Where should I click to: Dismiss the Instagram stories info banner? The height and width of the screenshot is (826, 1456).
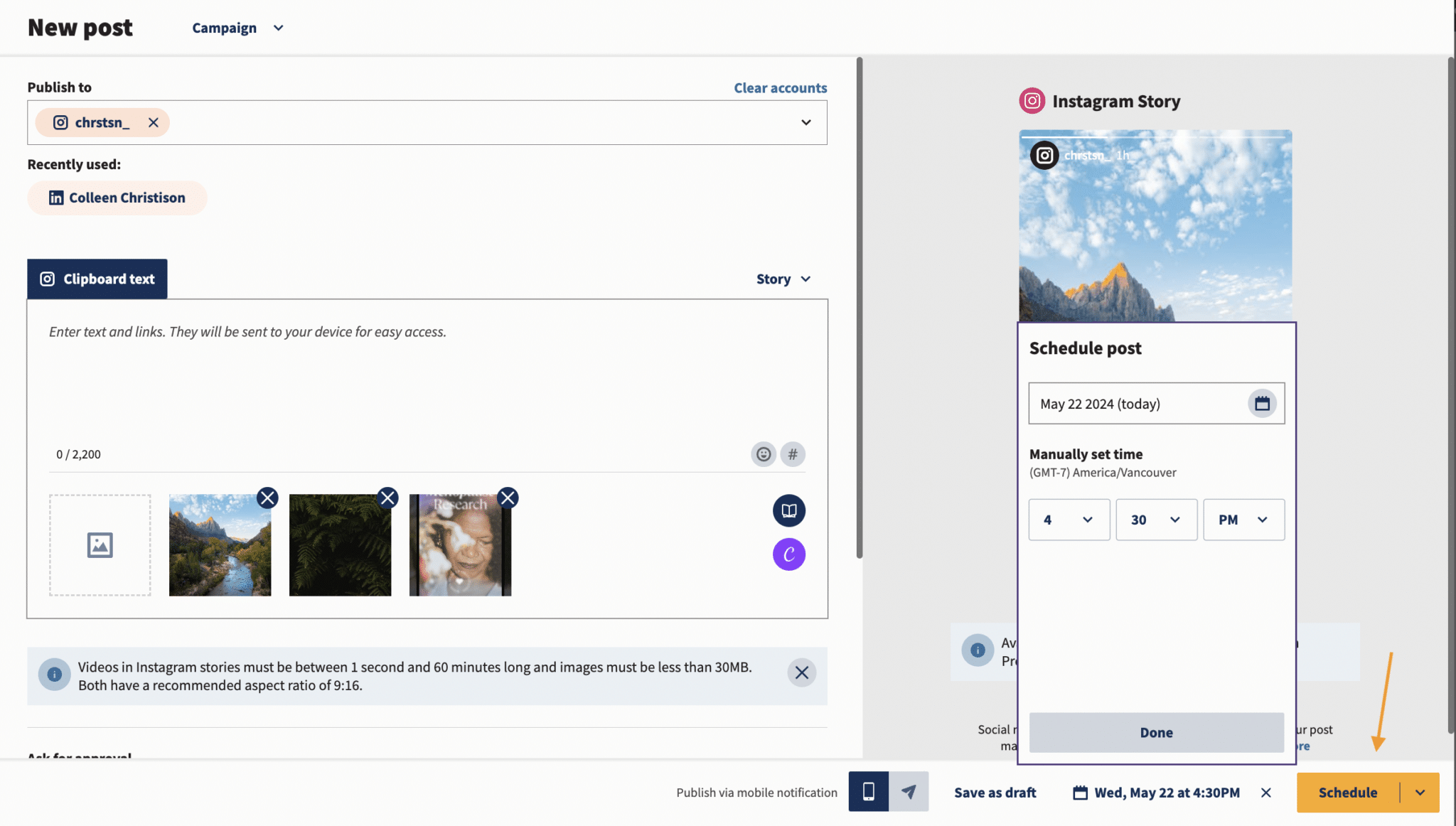tap(801, 672)
